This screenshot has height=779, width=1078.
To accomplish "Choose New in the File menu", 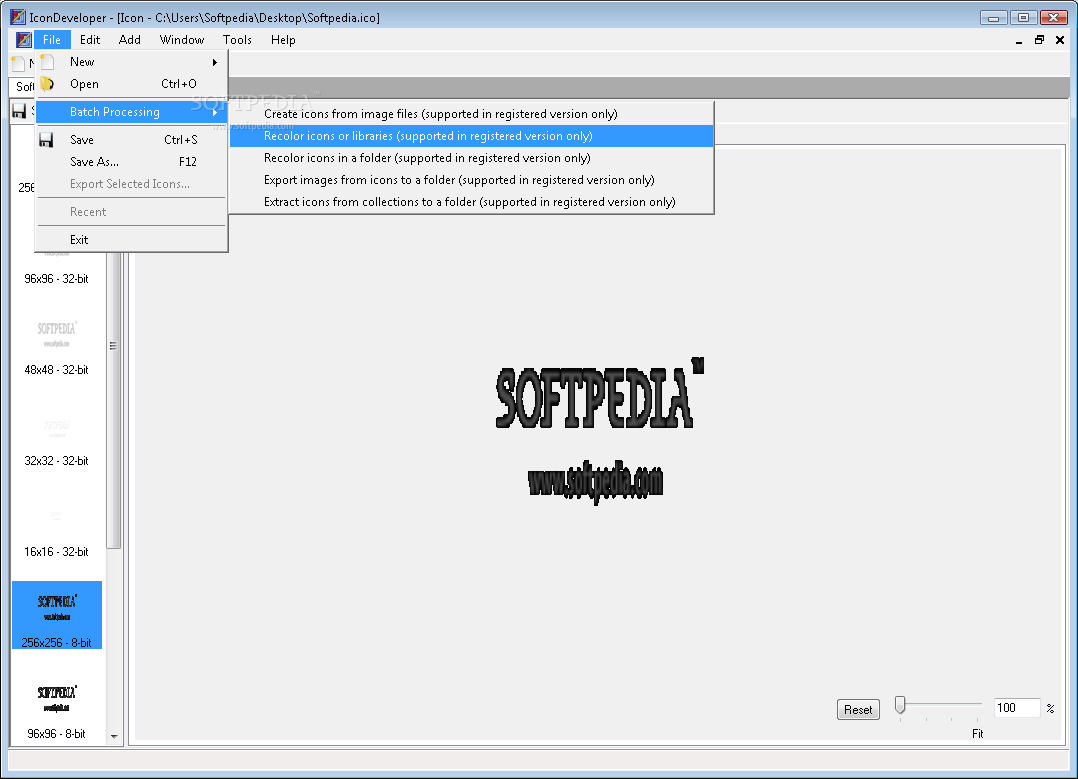I will click(x=131, y=62).
